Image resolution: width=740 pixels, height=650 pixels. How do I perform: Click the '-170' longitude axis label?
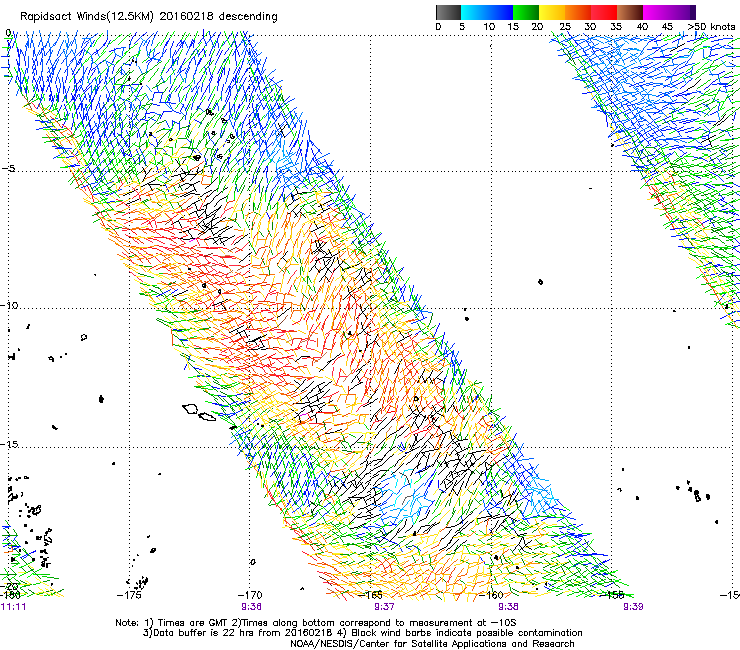[x=250, y=595]
